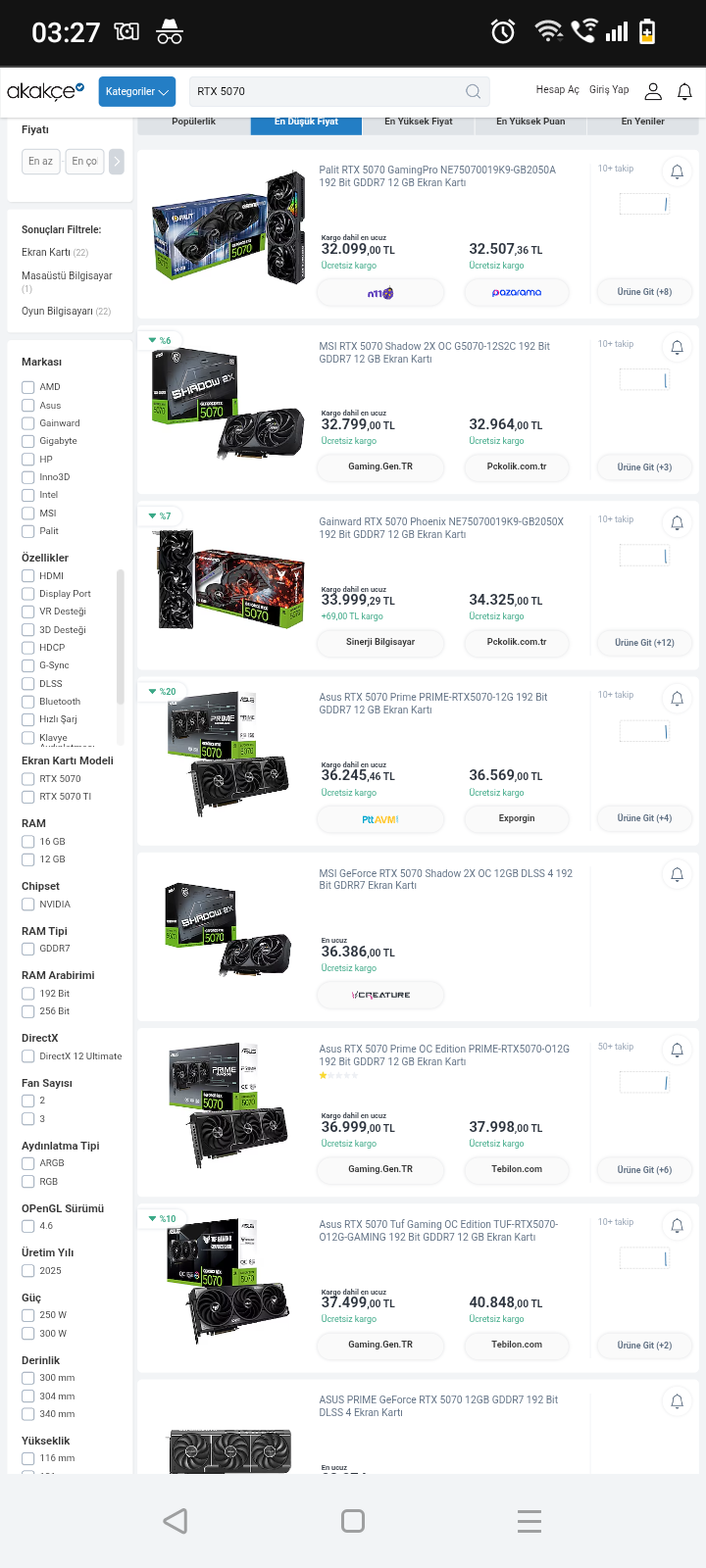
Task: Check the MSI brand checkbox
Action: (x=27, y=513)
